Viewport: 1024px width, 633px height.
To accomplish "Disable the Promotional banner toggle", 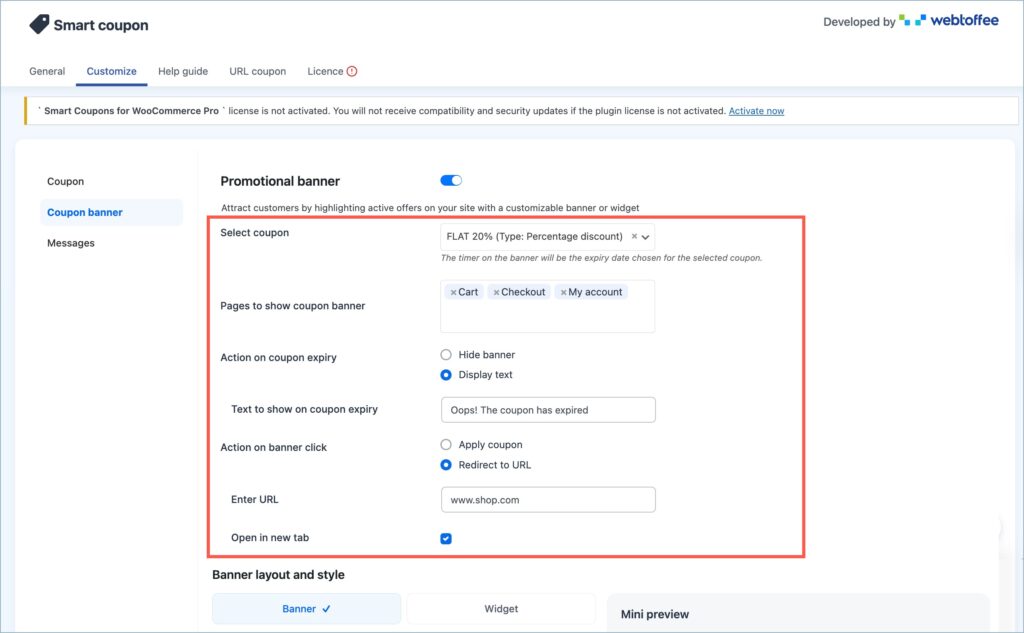I will tap(450, 180).
